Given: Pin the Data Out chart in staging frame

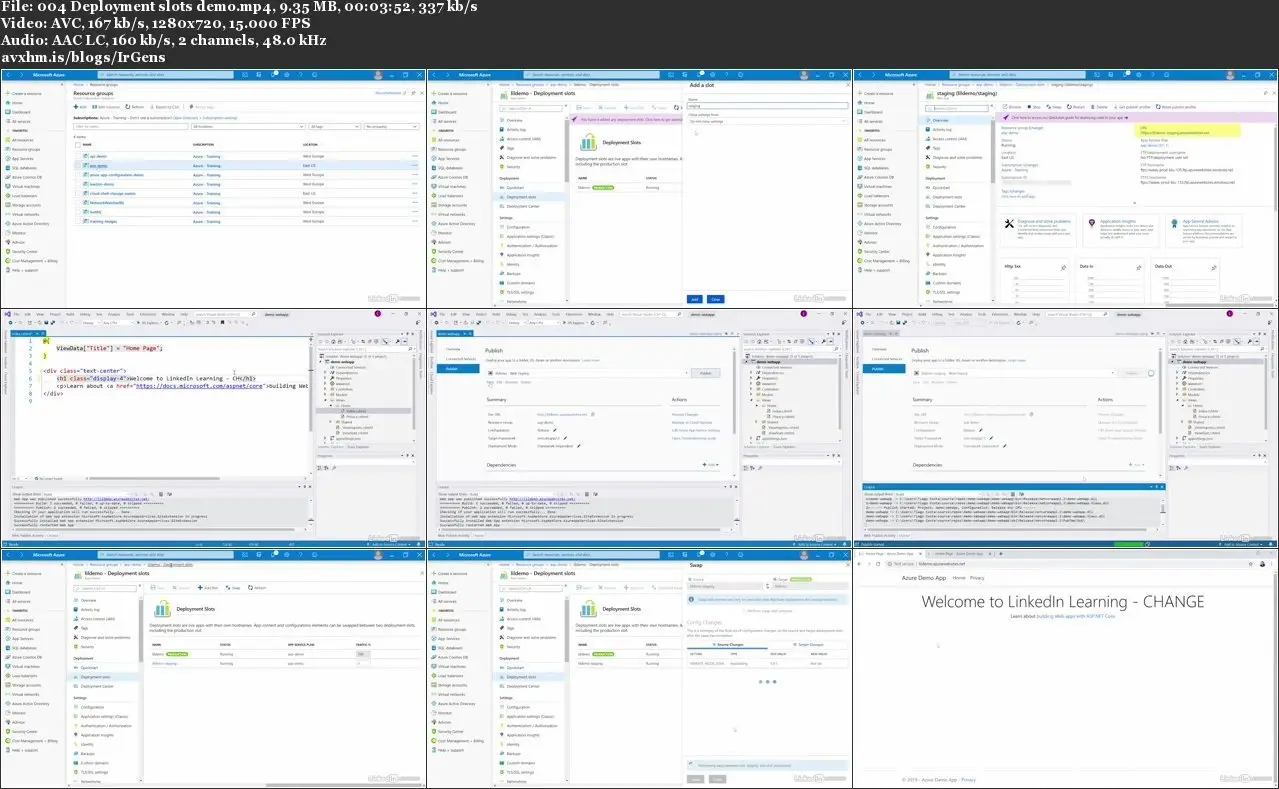Looking at the screenshot, I should 1214,268.
